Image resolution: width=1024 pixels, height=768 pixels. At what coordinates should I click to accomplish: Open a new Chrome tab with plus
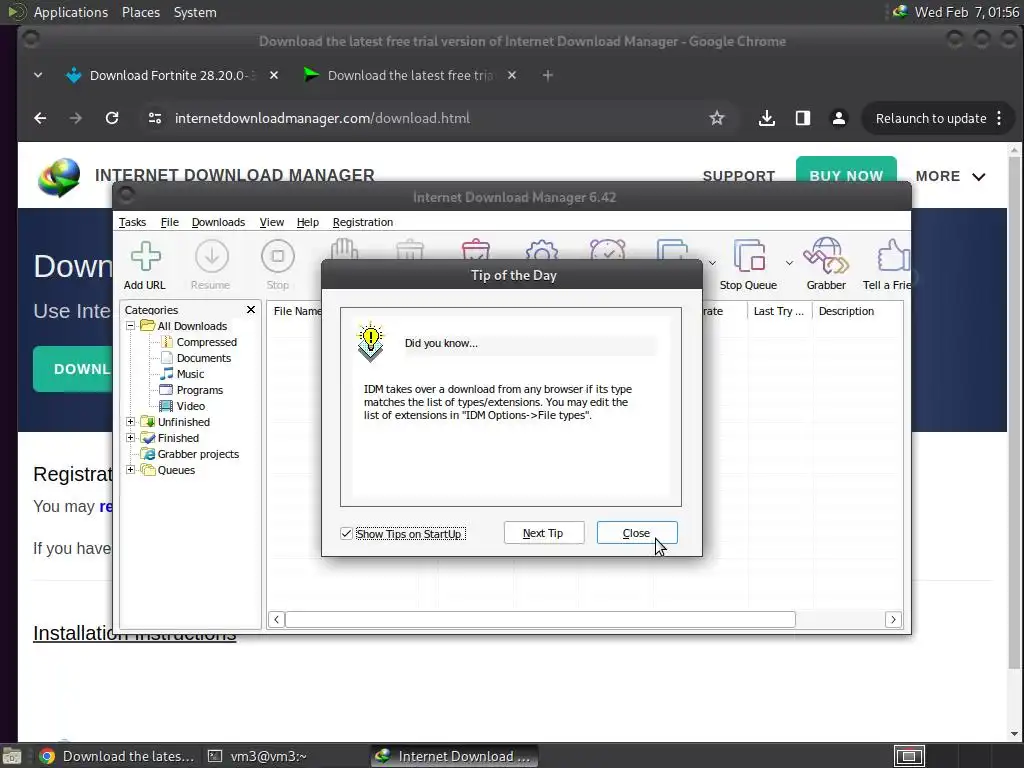(x=548, y=76)
